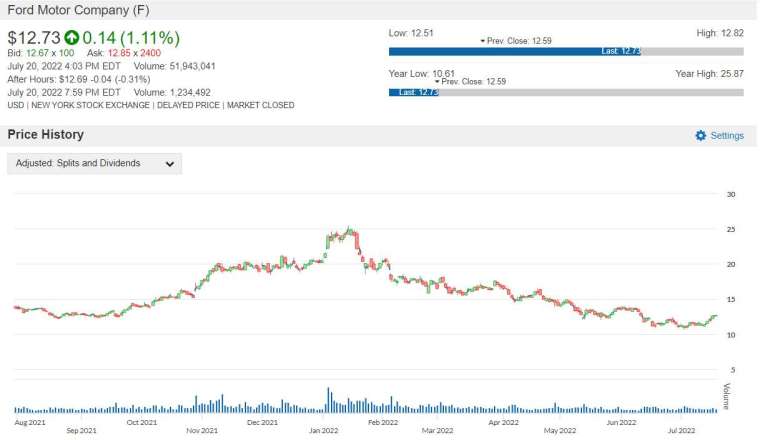Open the Adjusted: Splits and Dividends dropdown

click(95, 163)
